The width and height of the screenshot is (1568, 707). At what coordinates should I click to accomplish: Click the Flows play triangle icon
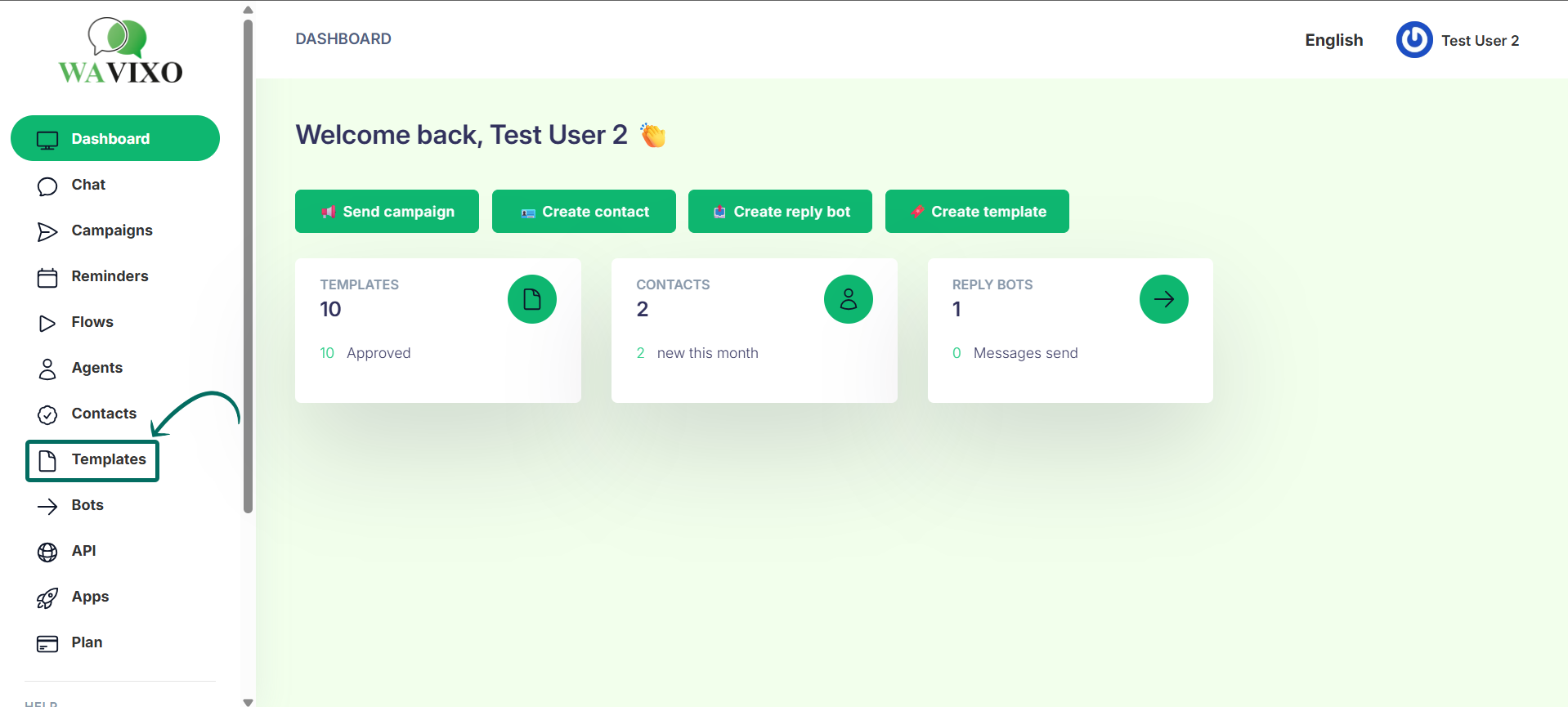tap(47, 324)
